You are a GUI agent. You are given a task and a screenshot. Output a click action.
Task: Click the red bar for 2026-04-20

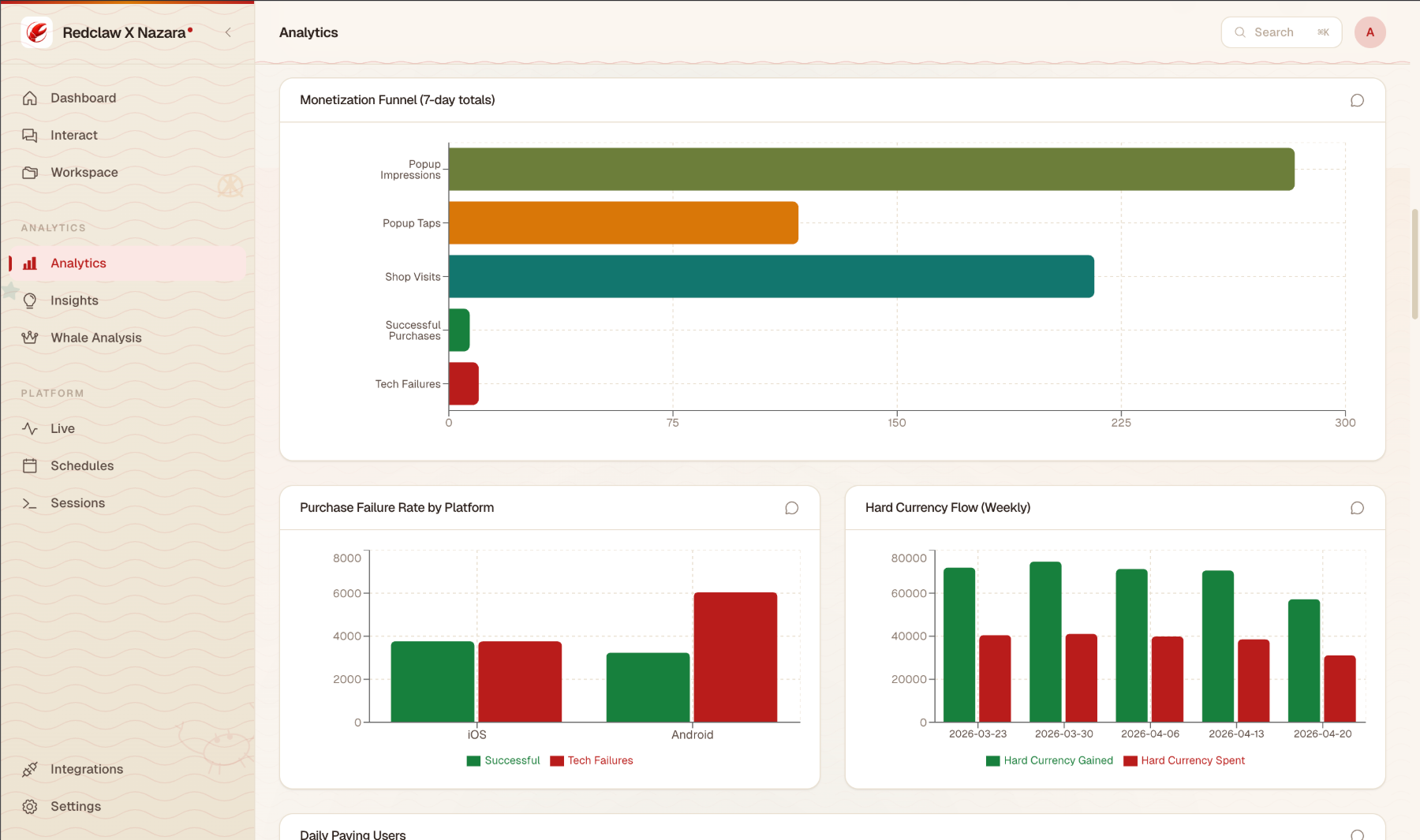[x=1340, y=689]
